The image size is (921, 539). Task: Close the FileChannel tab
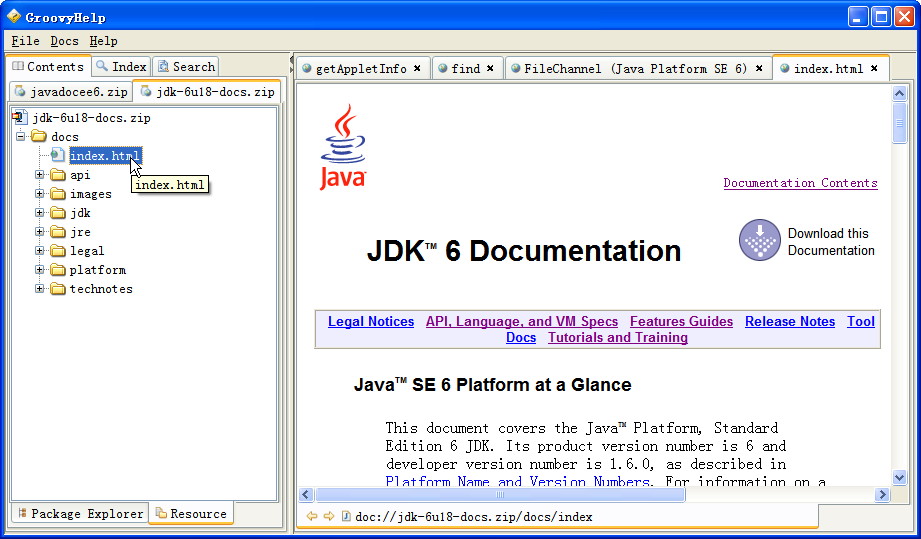tap(759, 69)
